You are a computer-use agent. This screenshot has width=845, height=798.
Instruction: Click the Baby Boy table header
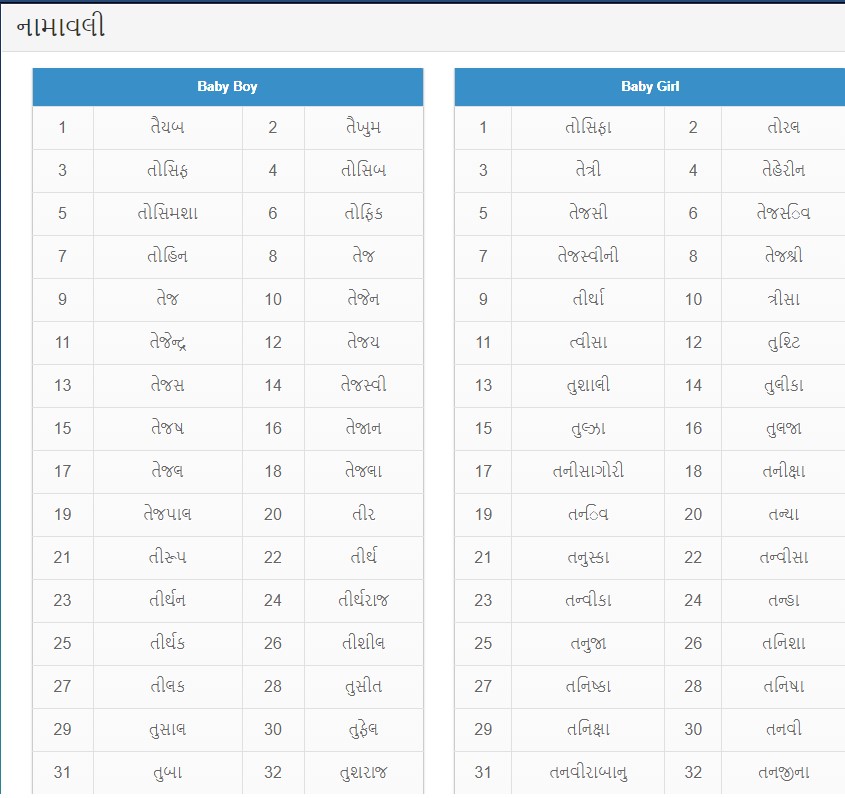pos(227,87)
